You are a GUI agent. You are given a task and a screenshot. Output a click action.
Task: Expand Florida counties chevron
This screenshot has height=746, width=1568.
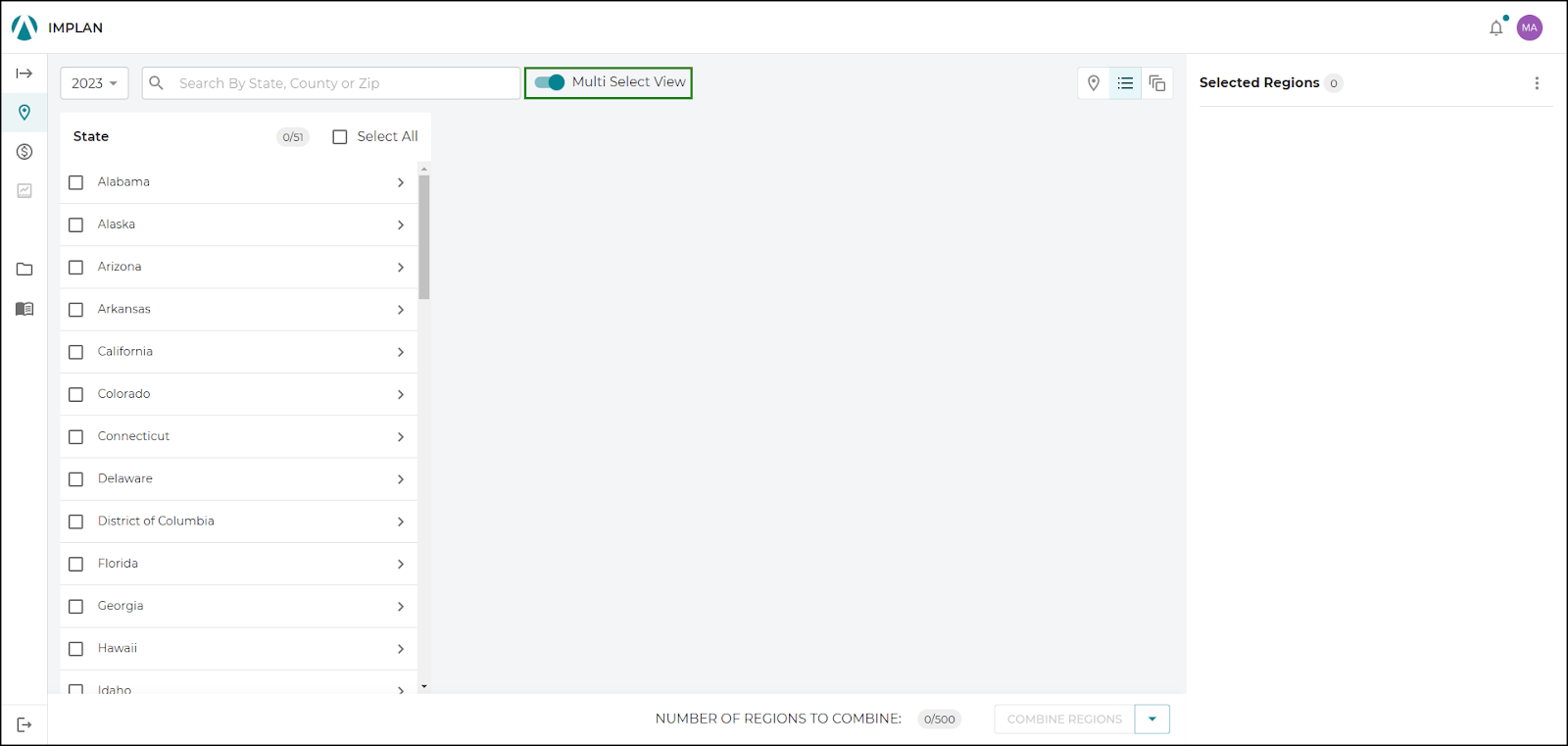tap(401, 564)
